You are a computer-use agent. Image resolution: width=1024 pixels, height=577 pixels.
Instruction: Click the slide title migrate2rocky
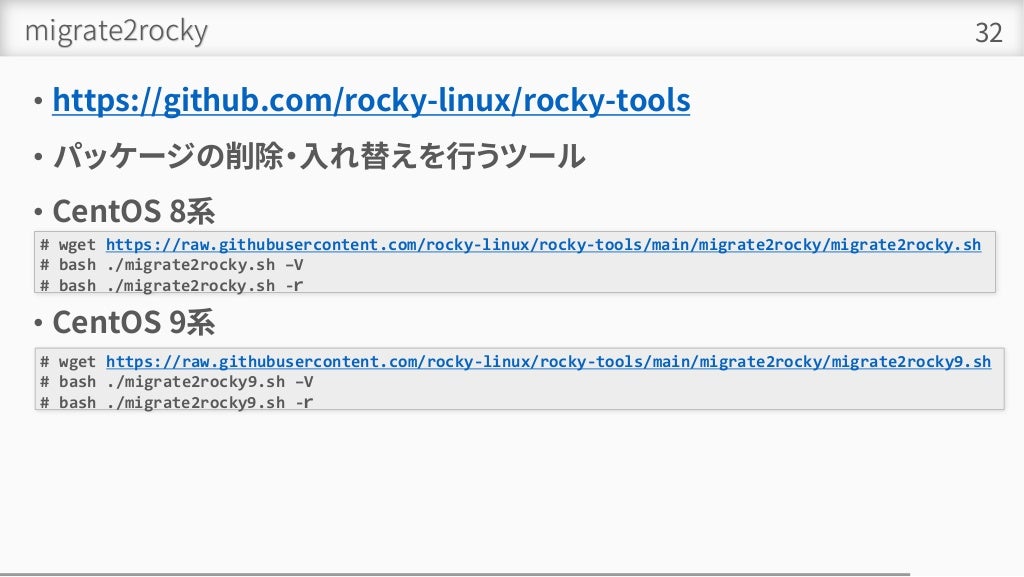(x=116, y=31)
